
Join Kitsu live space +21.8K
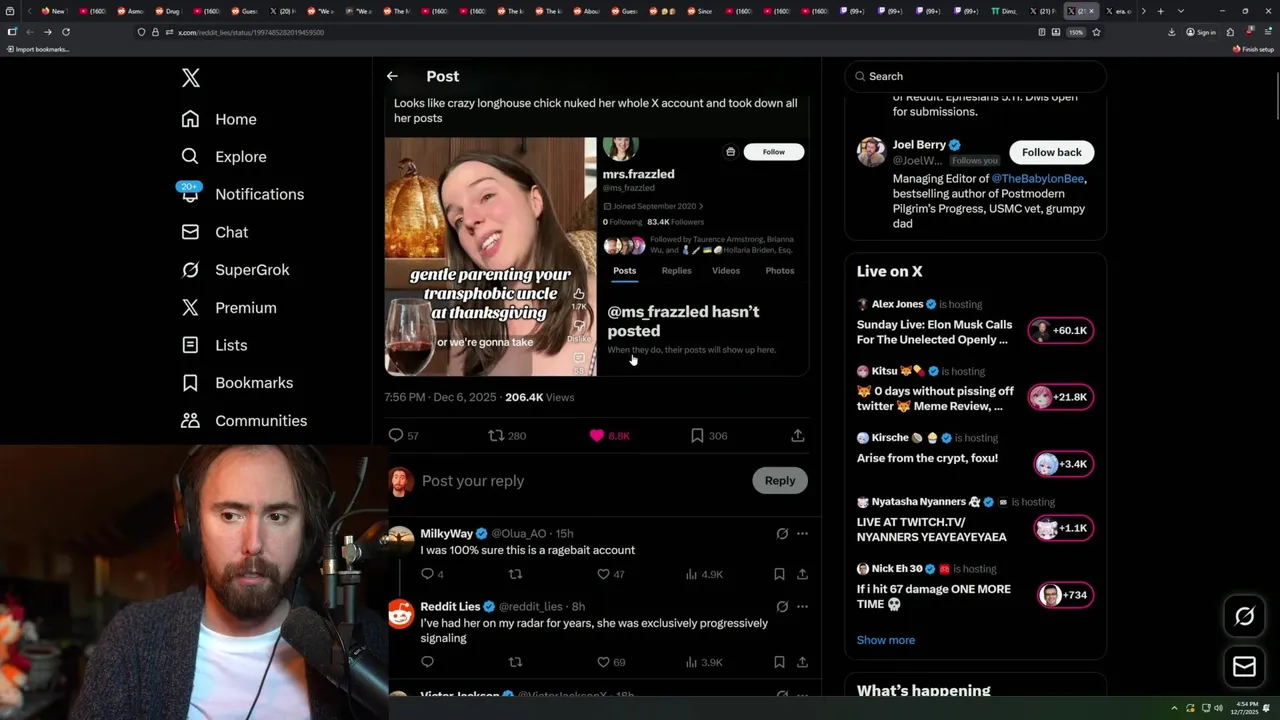tap(1061, 397)
